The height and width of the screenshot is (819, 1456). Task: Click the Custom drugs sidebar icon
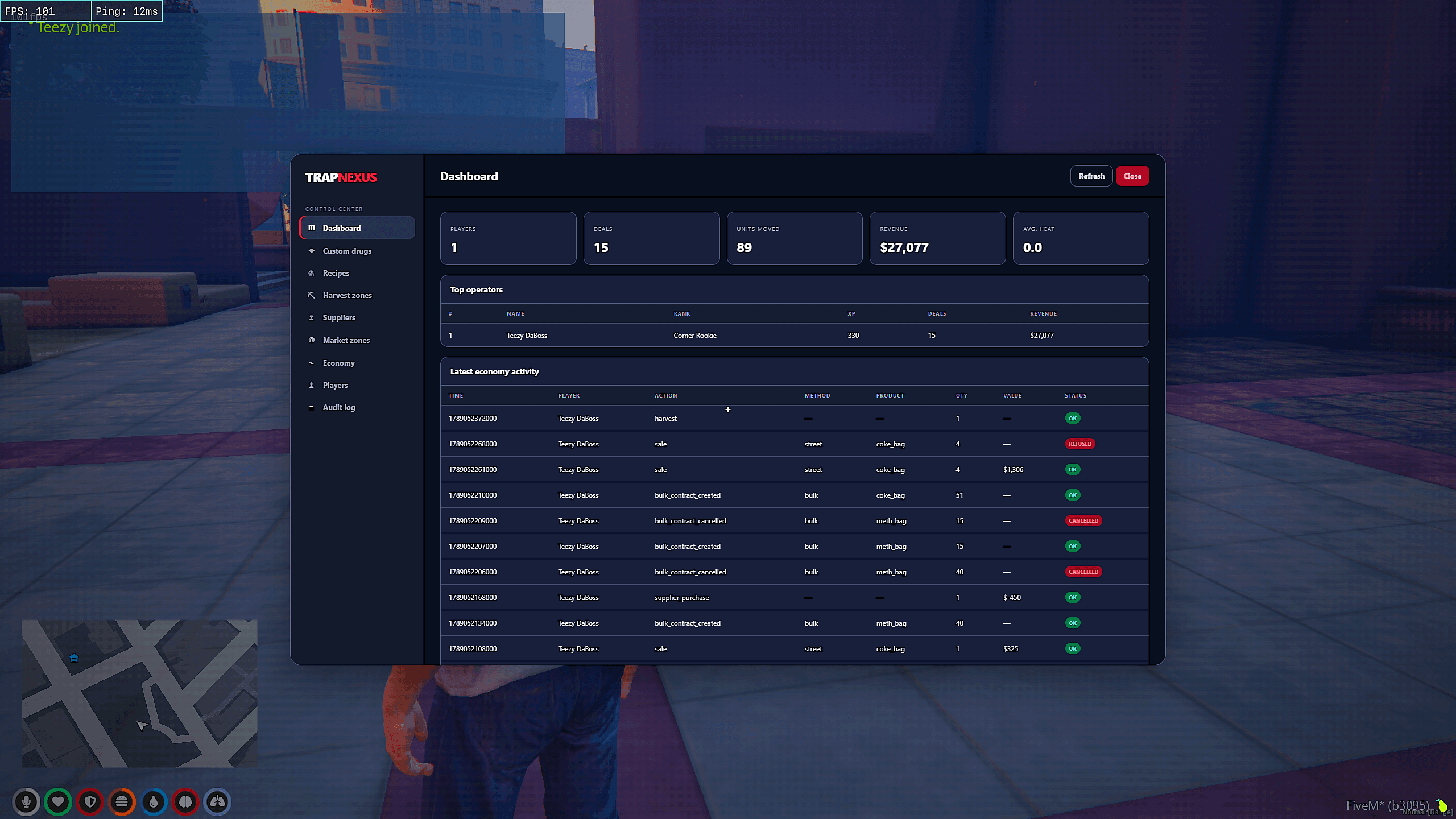coord(311,251)
